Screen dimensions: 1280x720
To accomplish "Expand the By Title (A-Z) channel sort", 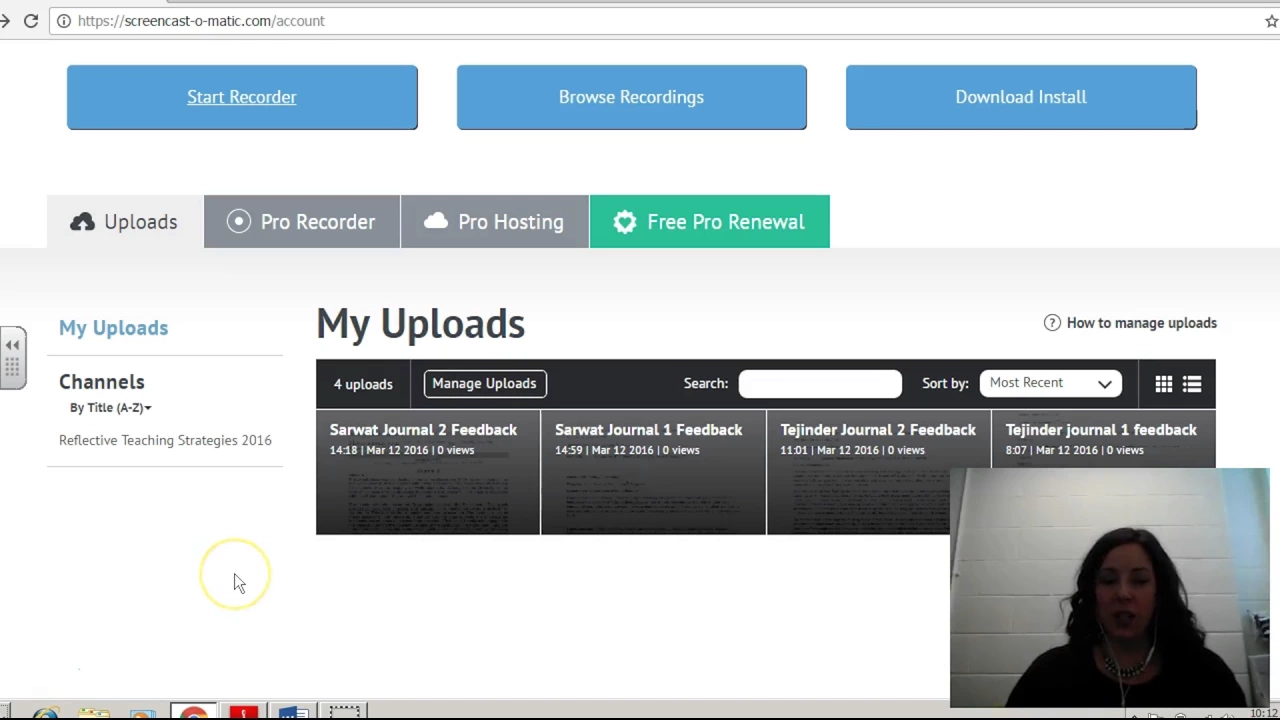I will tap(111, 407).
